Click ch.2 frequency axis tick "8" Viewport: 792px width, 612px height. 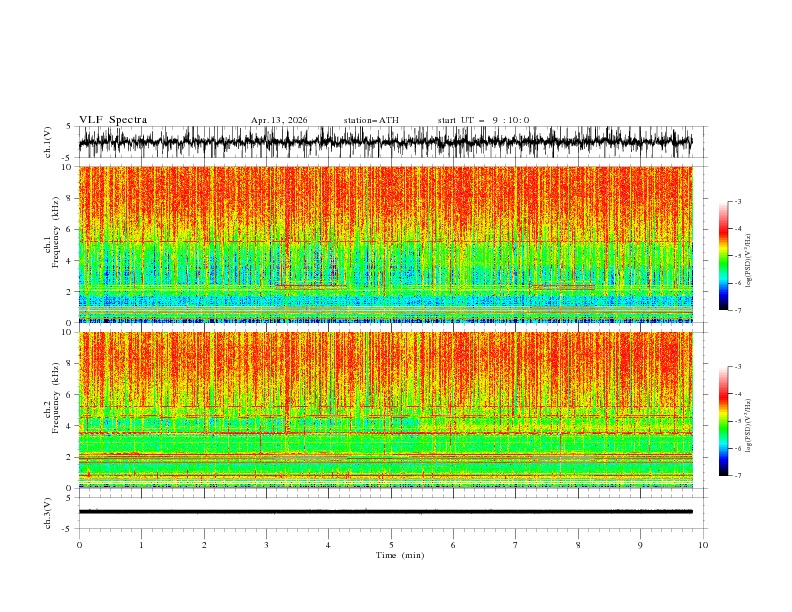coord(69,364)
